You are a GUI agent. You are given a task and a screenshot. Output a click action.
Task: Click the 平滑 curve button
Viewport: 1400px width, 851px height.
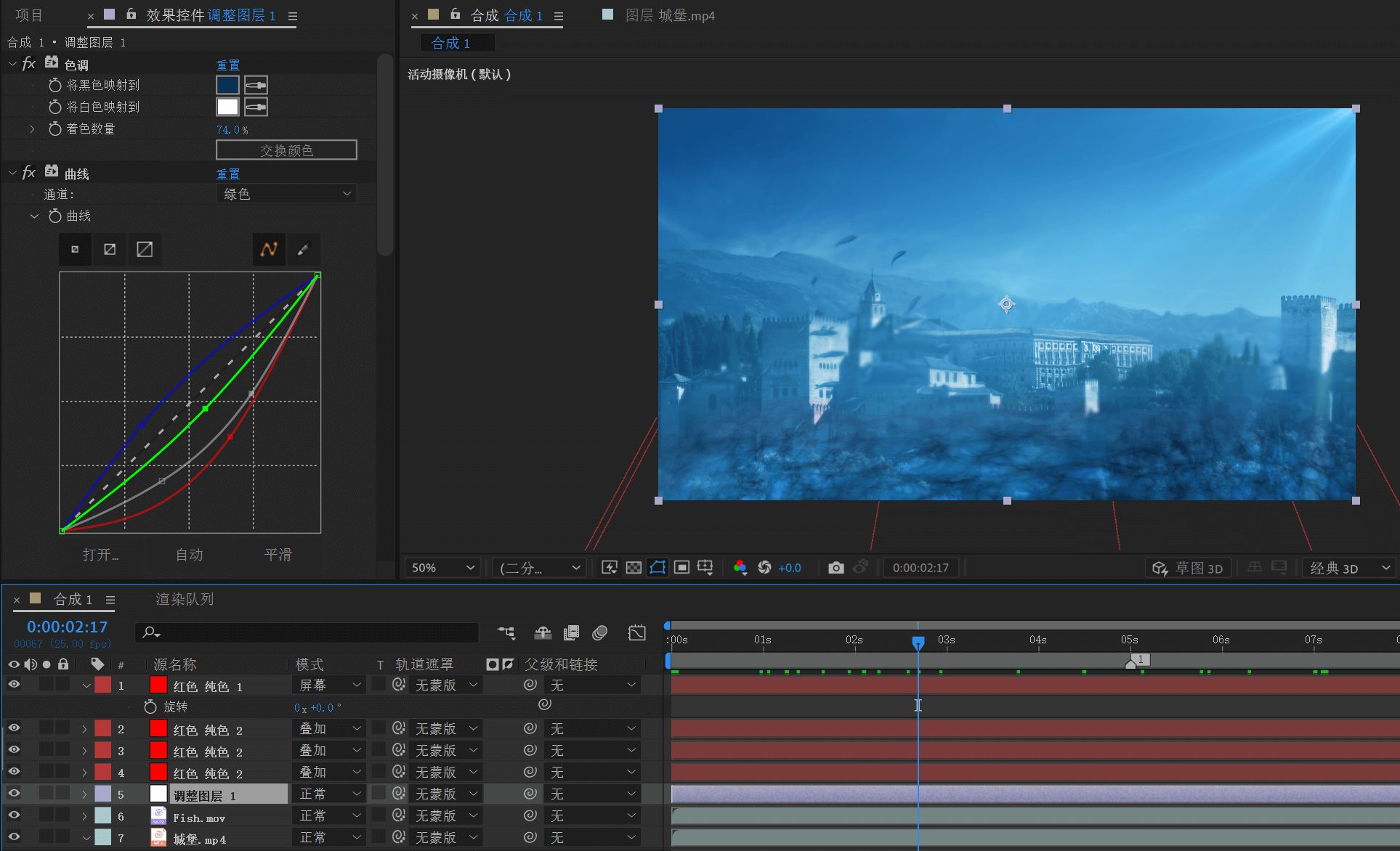pyautogui.click(x=278, y=555)
